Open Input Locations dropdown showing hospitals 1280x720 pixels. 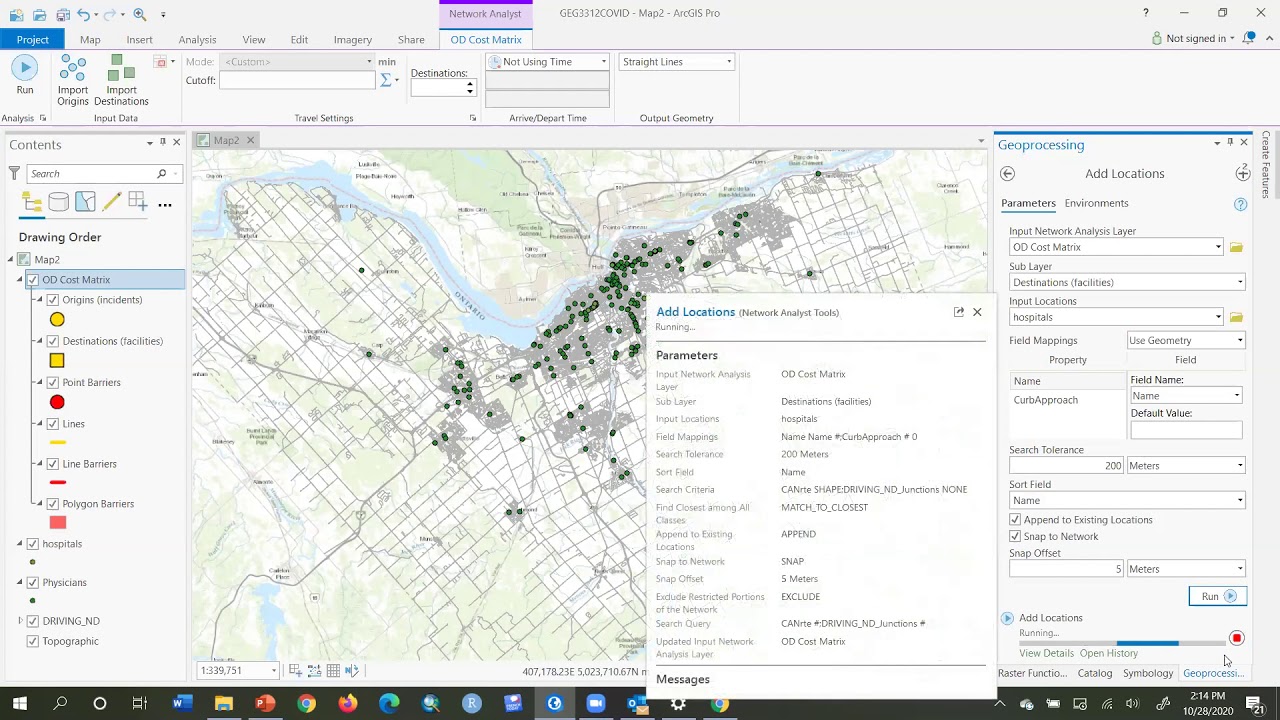click(x=1217, y=317)
